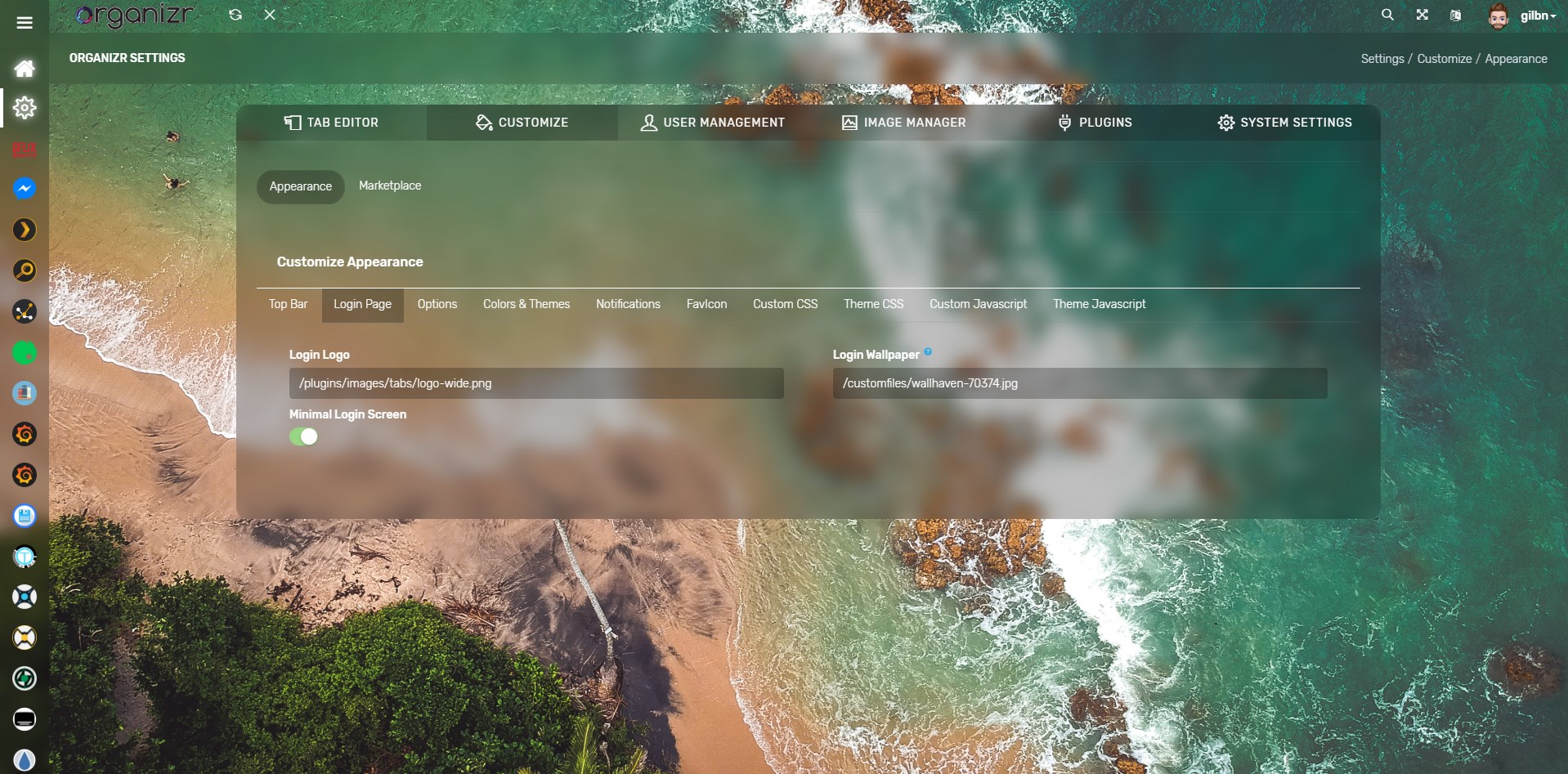Click the Login Logo path field
The image size is (1568, 774).
pyautogui.click(x=535, y=383)
